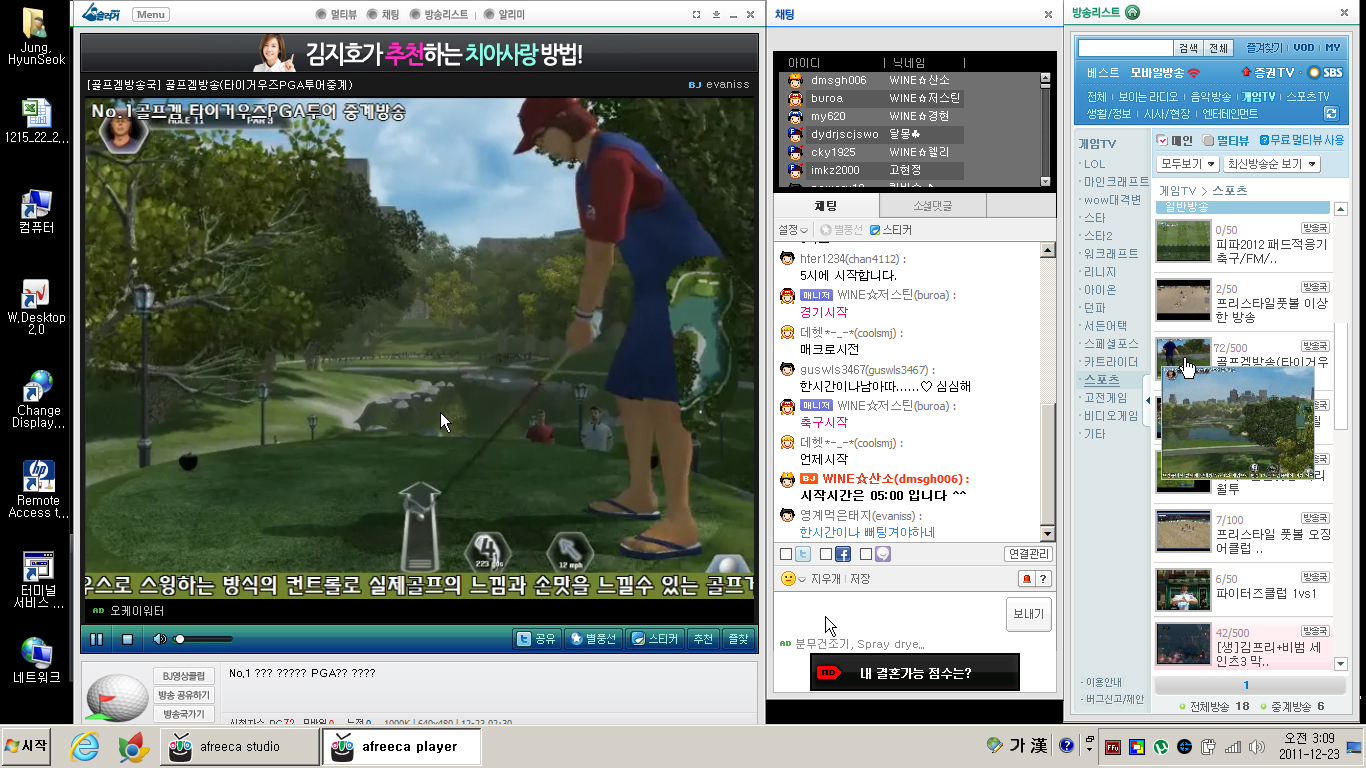Refresh the broadcast list icon
The width and height of the screenshot is (1366, 768).
(1331, 114)
